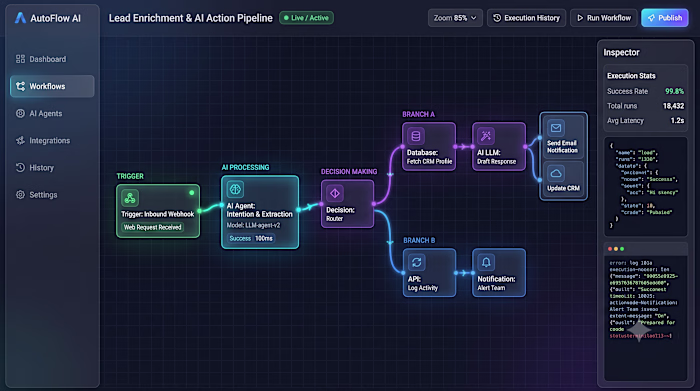This screenshot has width=700, height=391.
Task: Select the Send Email Notification node
Action: [x=563, y=137]
